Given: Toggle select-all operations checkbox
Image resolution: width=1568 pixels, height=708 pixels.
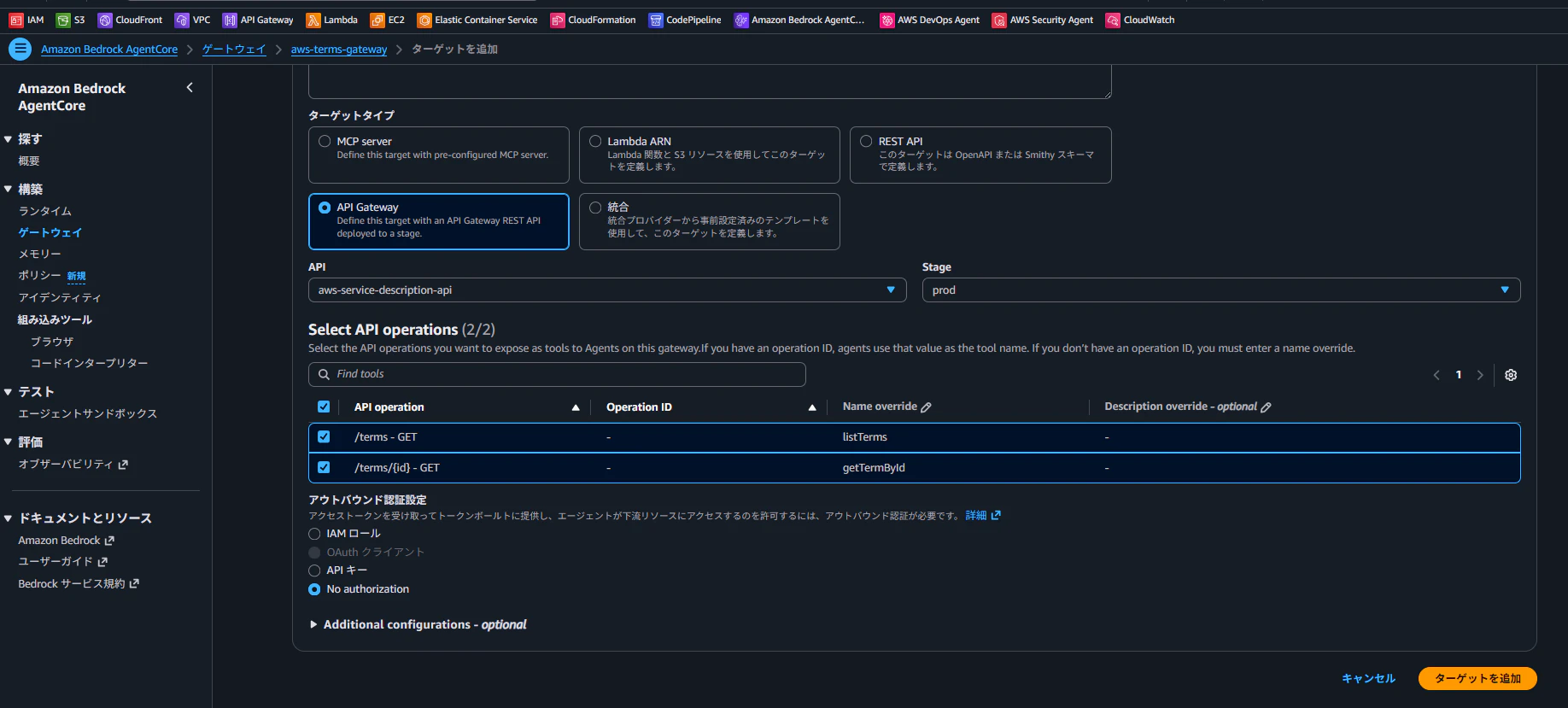Looking at the screenshot, I should 324,407.
